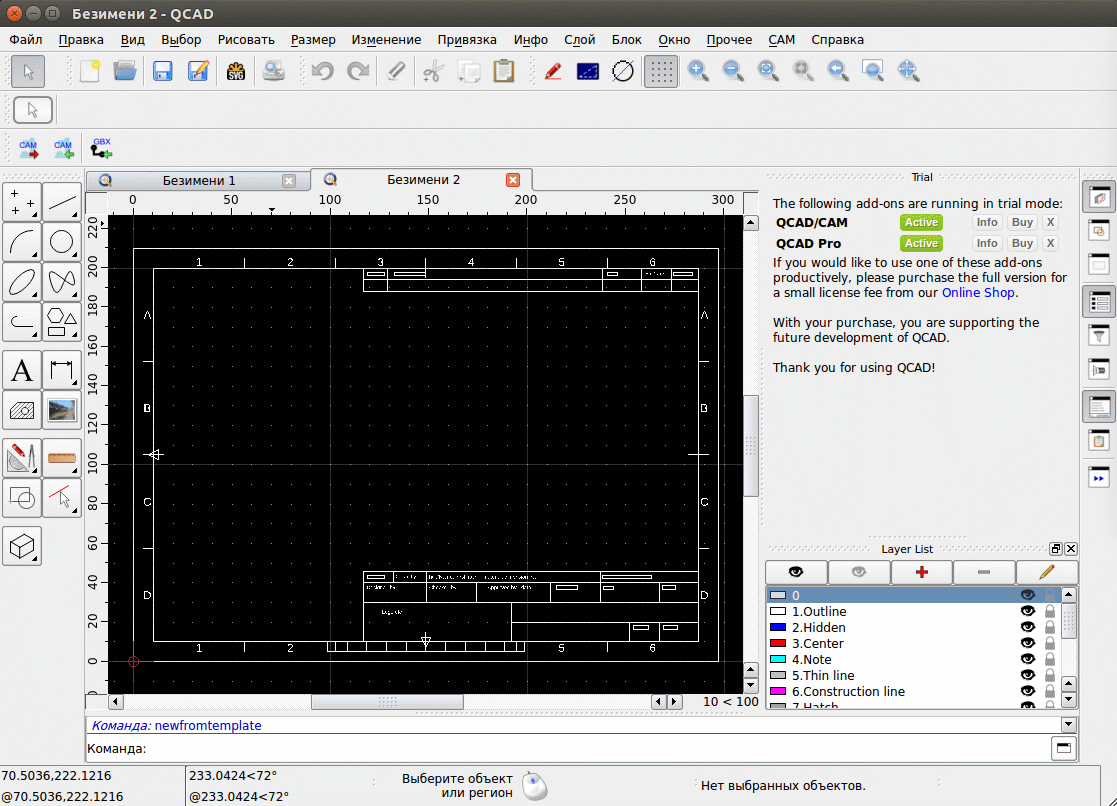
Task: Click the blue 2.Hidden layer swatch
Action: [778, 627]
